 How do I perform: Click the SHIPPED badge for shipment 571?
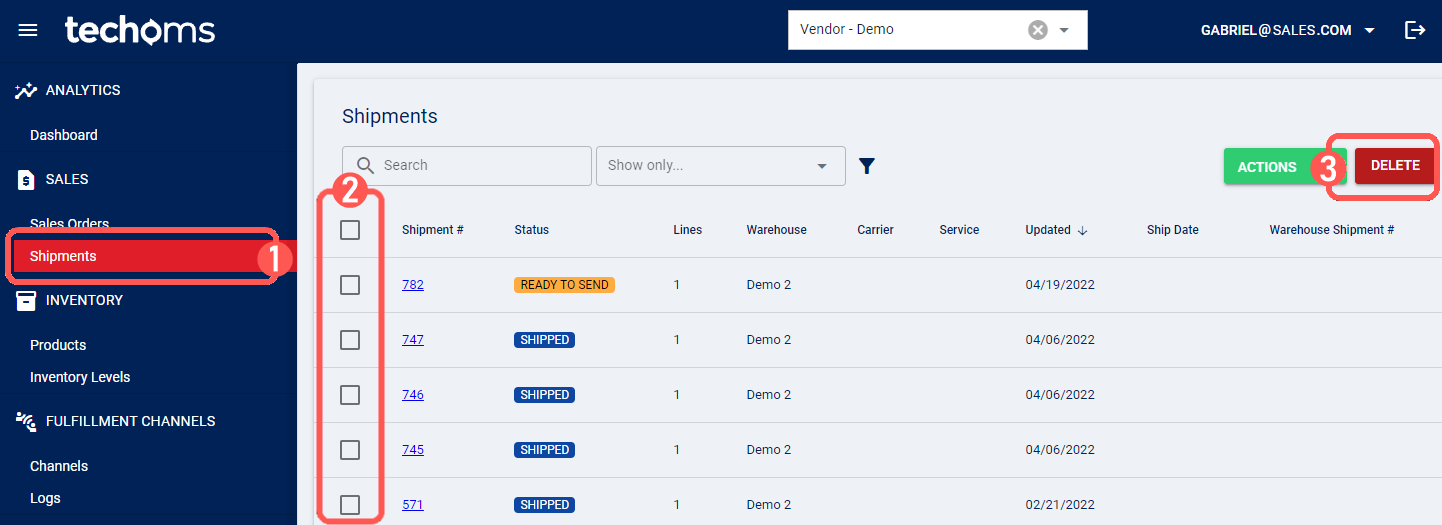pos(545,505)
